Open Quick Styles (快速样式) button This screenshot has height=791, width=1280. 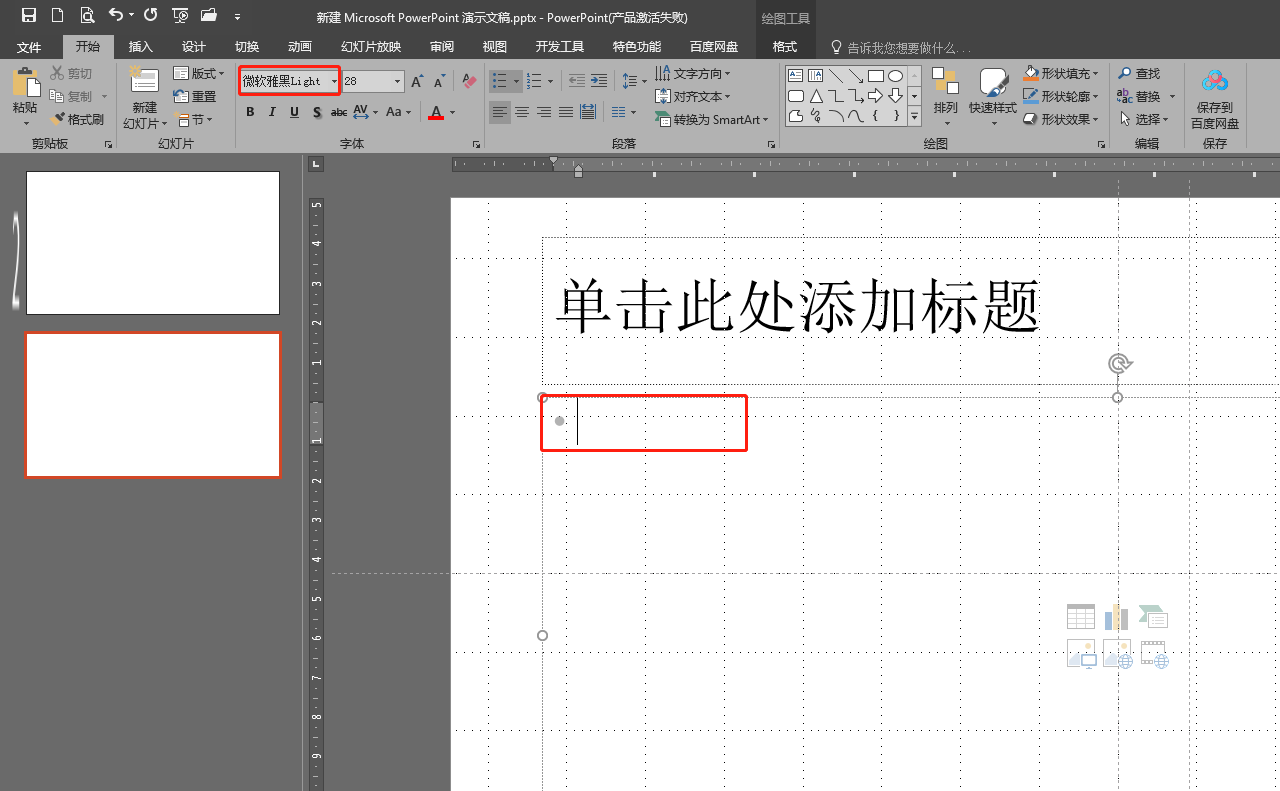point(993,97)
